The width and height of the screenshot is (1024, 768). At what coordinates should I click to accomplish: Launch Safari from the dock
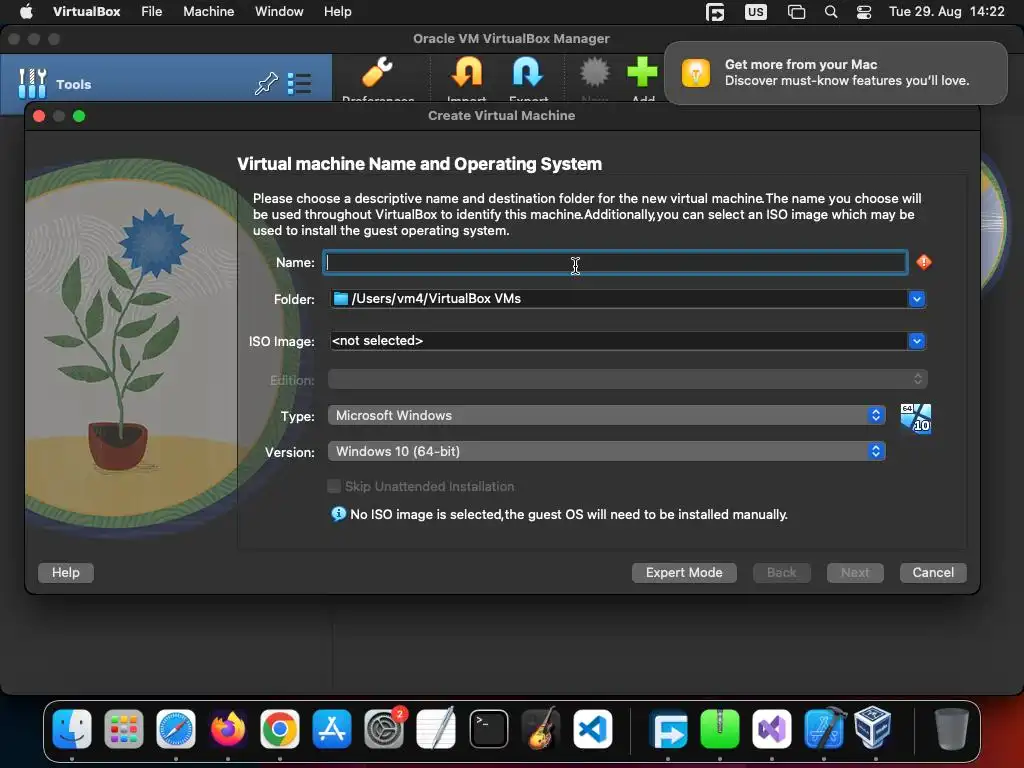pyautogui.click(x=176, y=729)
